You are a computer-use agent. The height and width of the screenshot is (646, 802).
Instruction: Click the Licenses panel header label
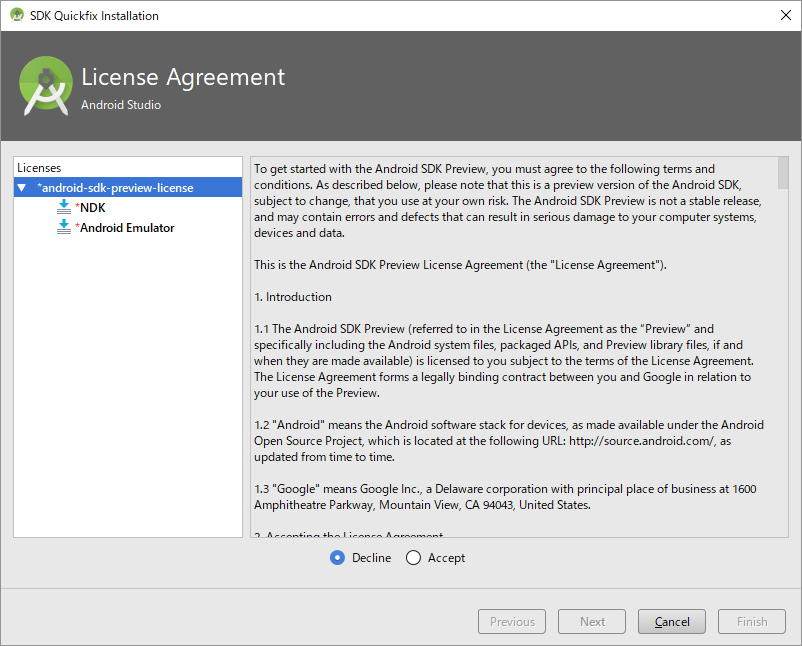pyautogui.click(x=39, y=168)
